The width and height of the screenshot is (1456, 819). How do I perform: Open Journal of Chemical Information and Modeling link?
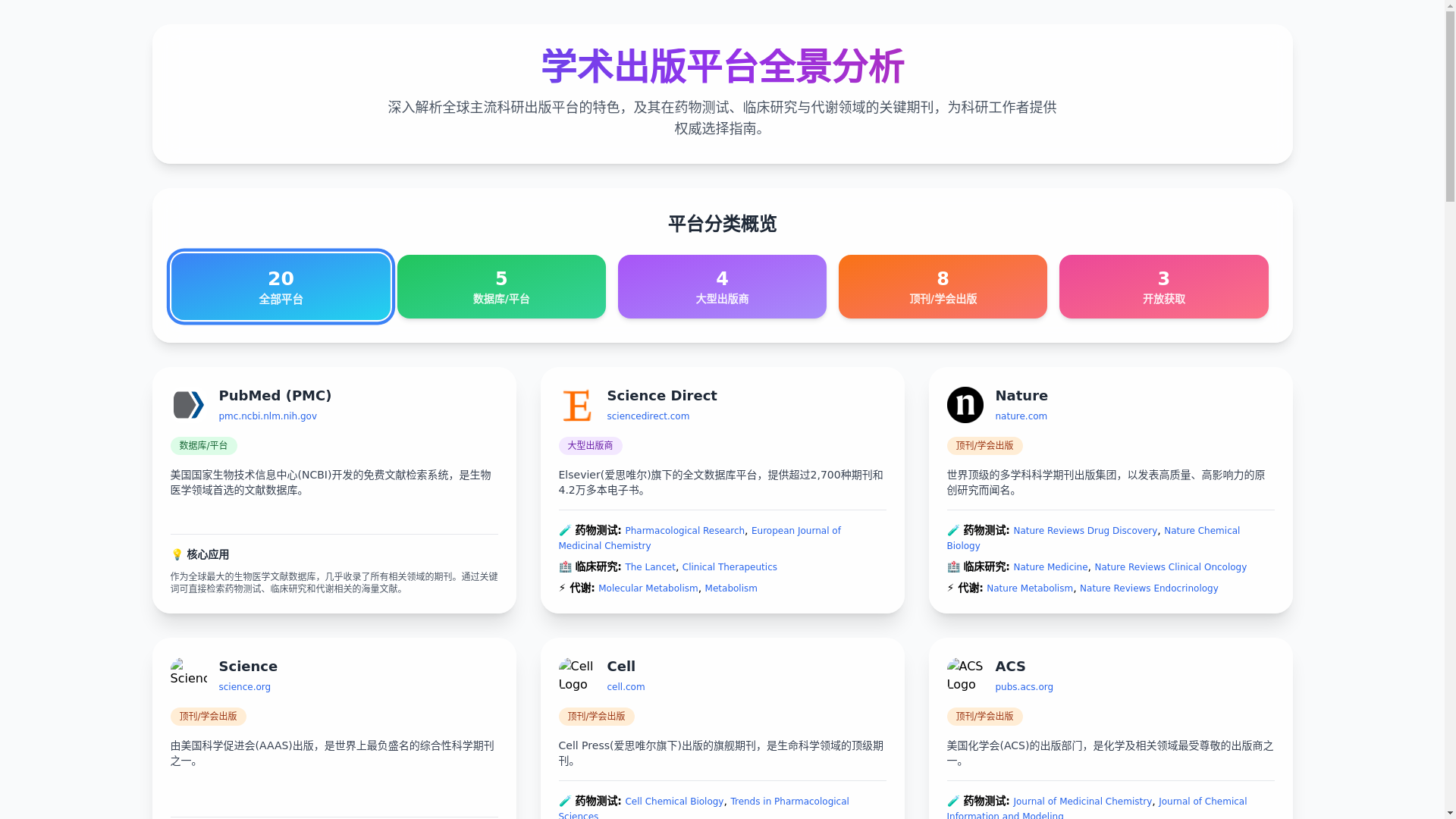1203,802
